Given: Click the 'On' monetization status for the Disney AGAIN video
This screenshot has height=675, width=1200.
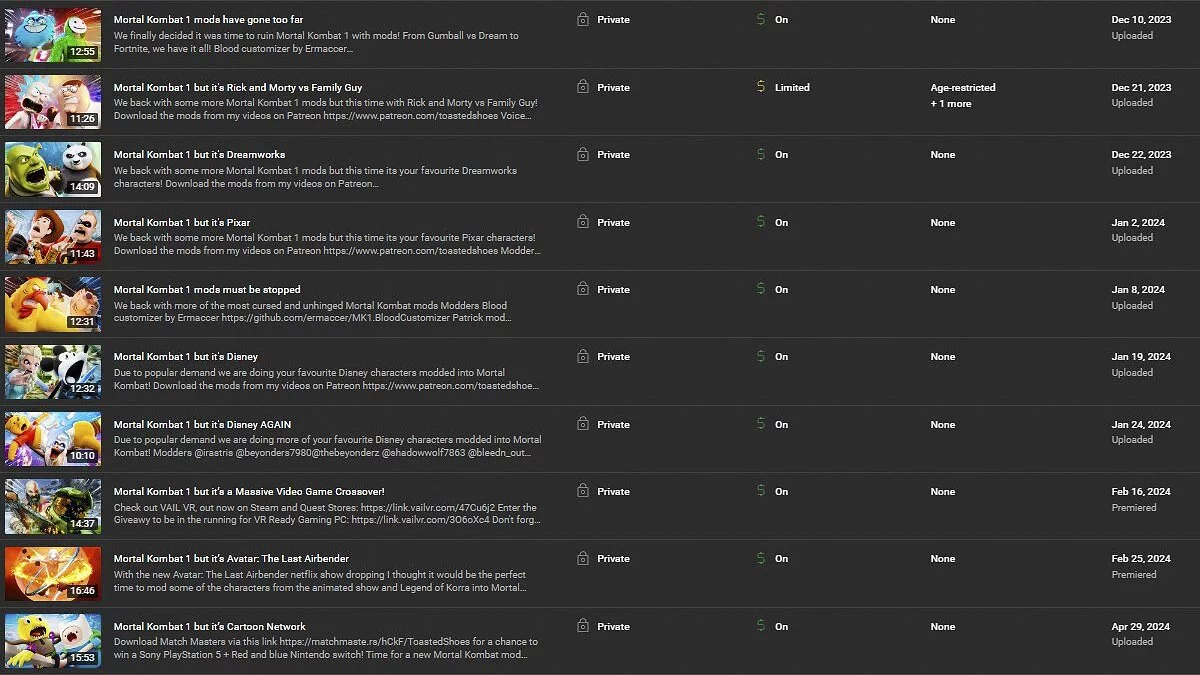Looking at the screenshot, I should (781, 424).
